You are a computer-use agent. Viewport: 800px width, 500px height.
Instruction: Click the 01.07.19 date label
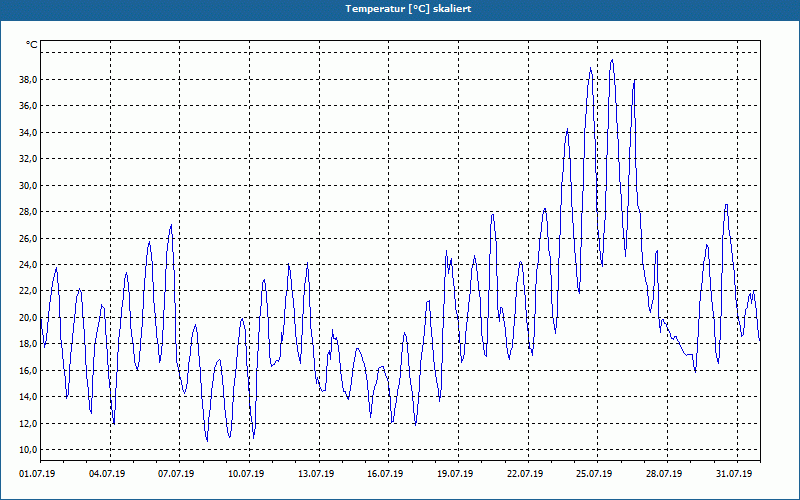[37, 474]
